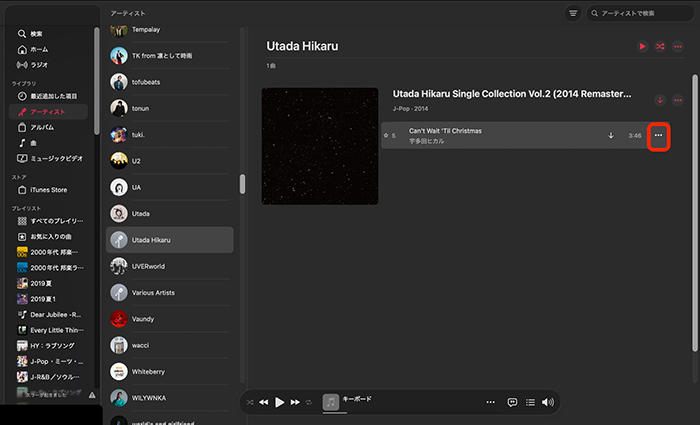Open Songs (曲) in the library
This screenshot has width=700, height=425.
coord(48,143)
